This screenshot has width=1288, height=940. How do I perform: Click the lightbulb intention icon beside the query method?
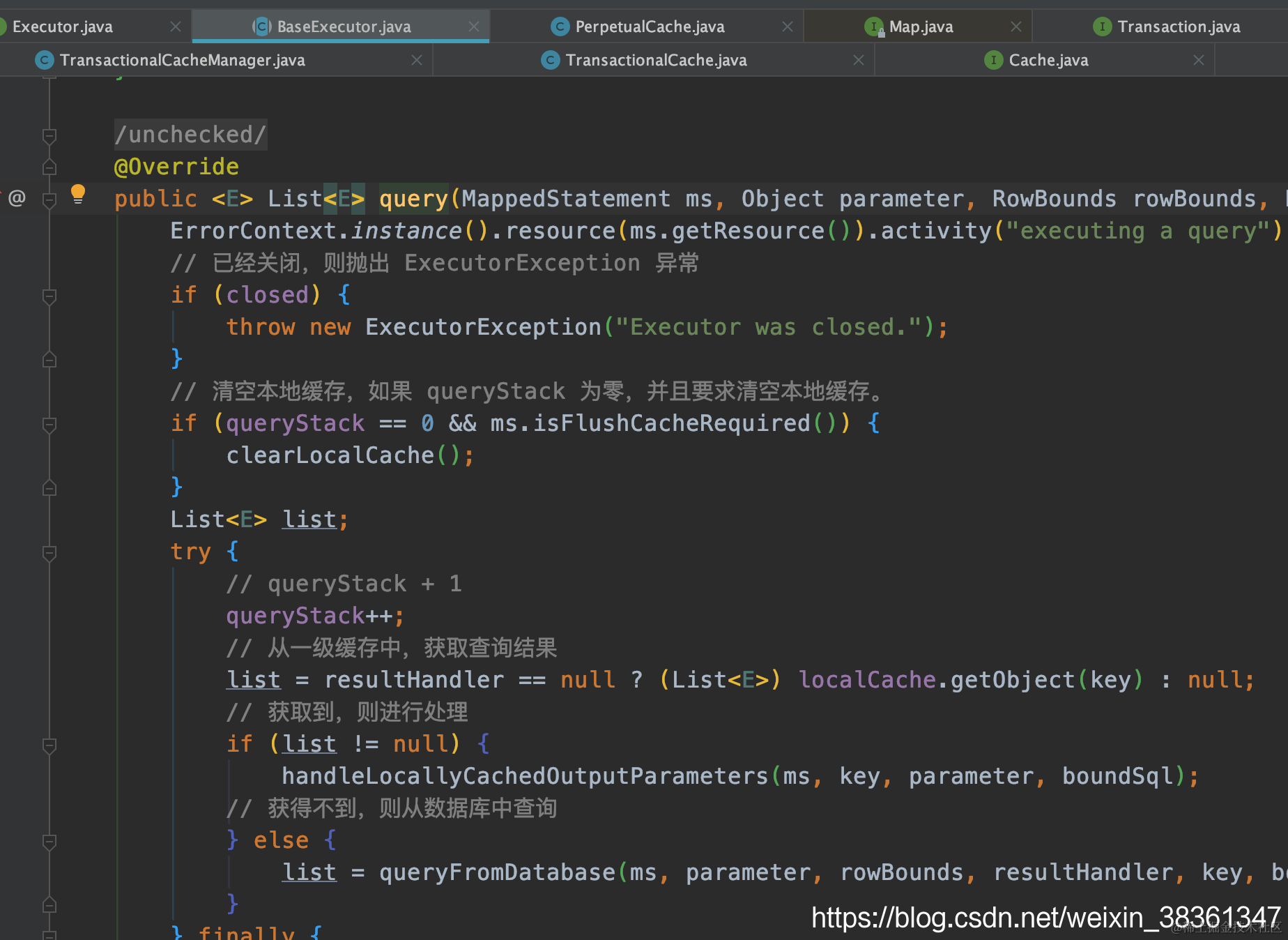coord(78,194)
